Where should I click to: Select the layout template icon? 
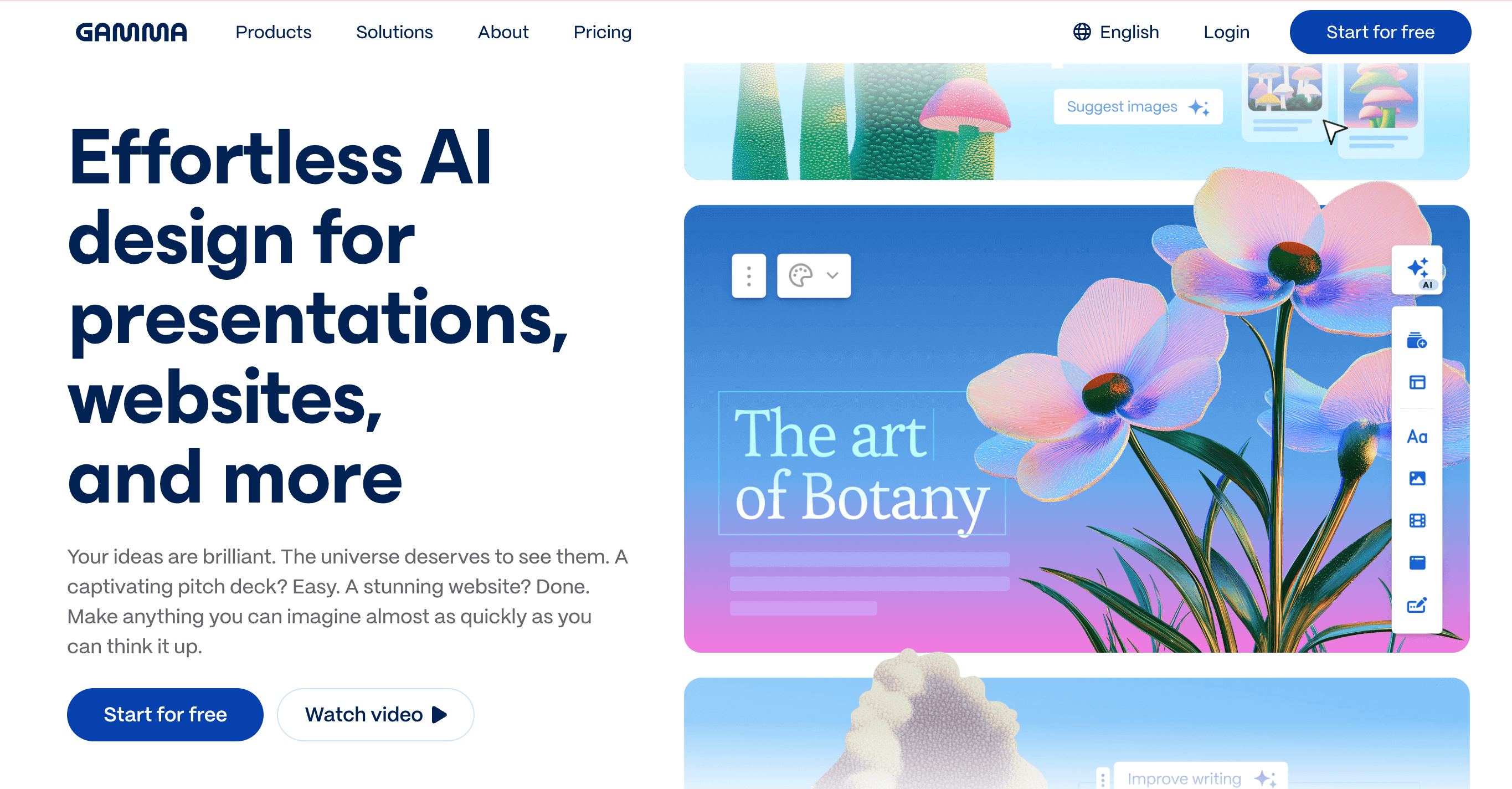pyautogui.click(x=1417, y=383)
